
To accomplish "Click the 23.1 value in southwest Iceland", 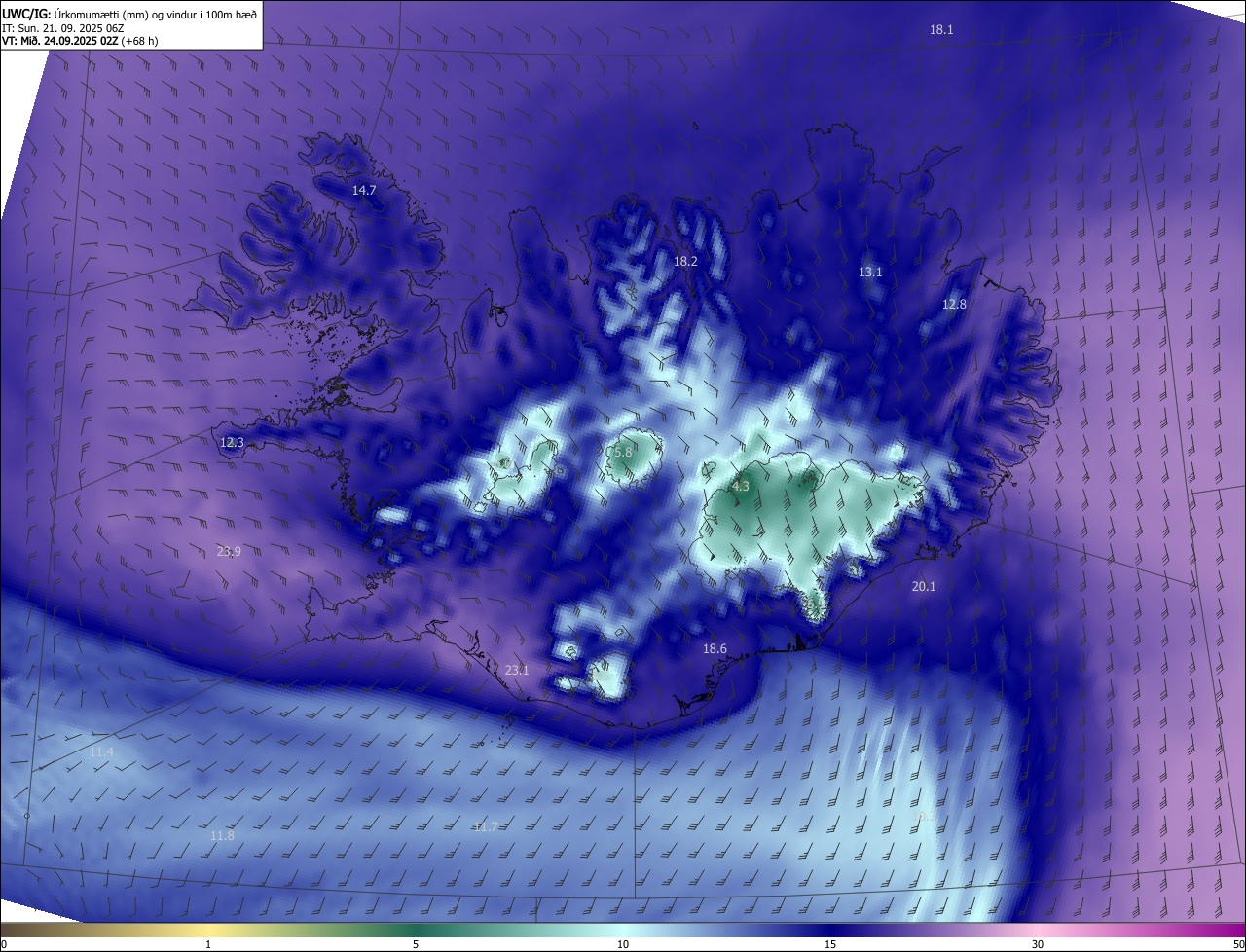I will [x=517, y=671].
